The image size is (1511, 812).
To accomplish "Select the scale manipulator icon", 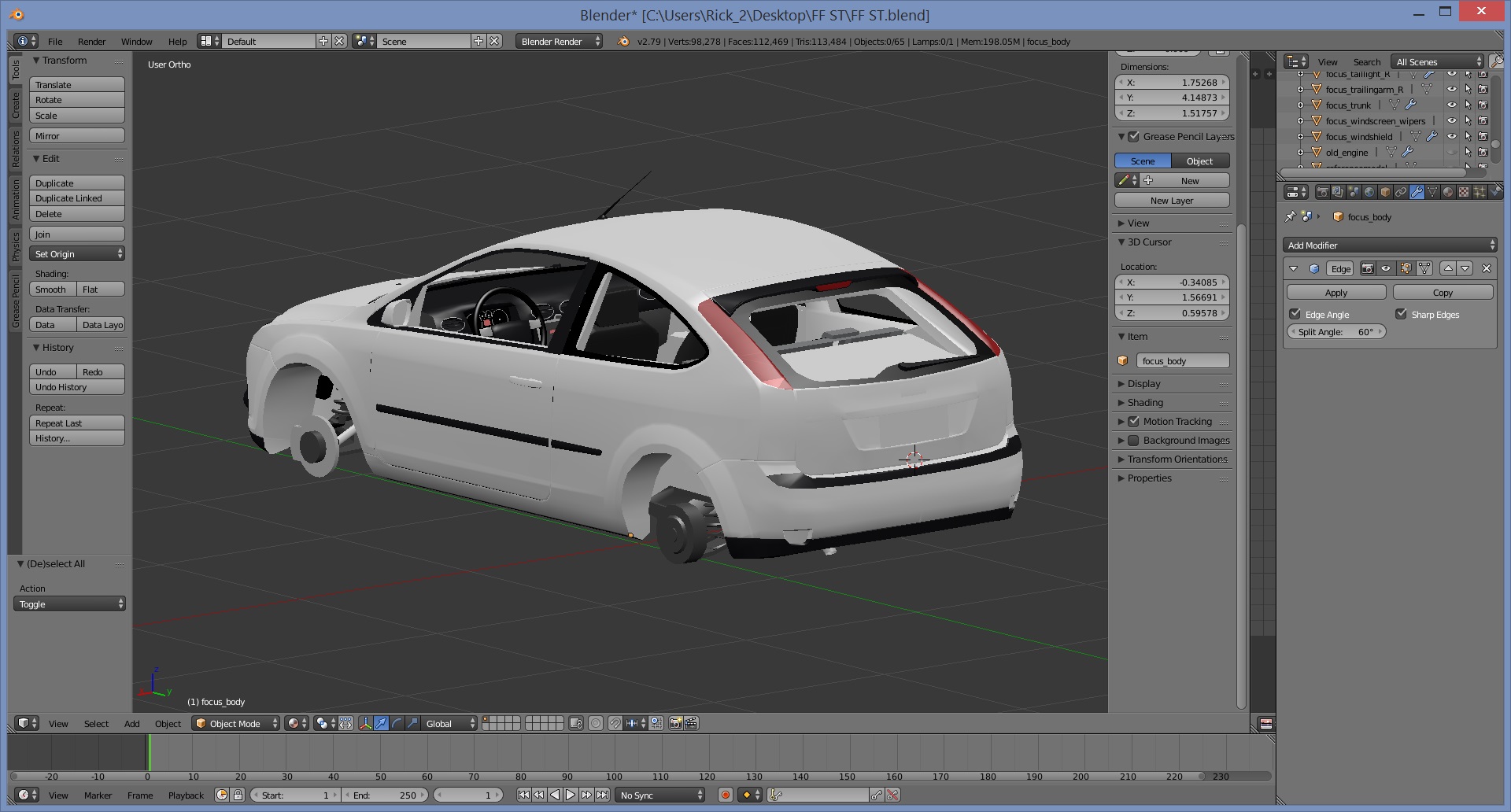I will [412, 723].
